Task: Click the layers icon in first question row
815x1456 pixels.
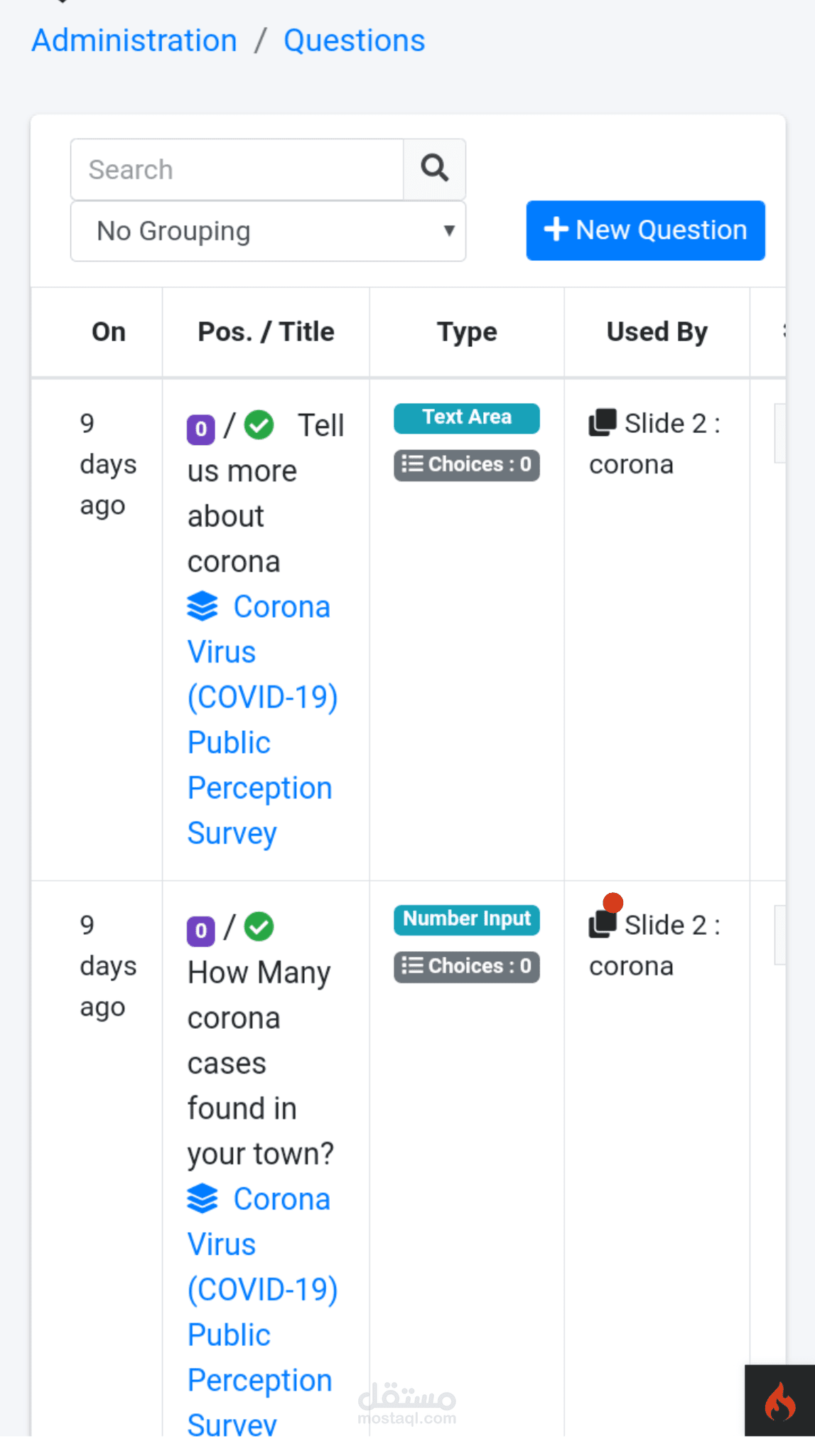Action: click(203, 606)
